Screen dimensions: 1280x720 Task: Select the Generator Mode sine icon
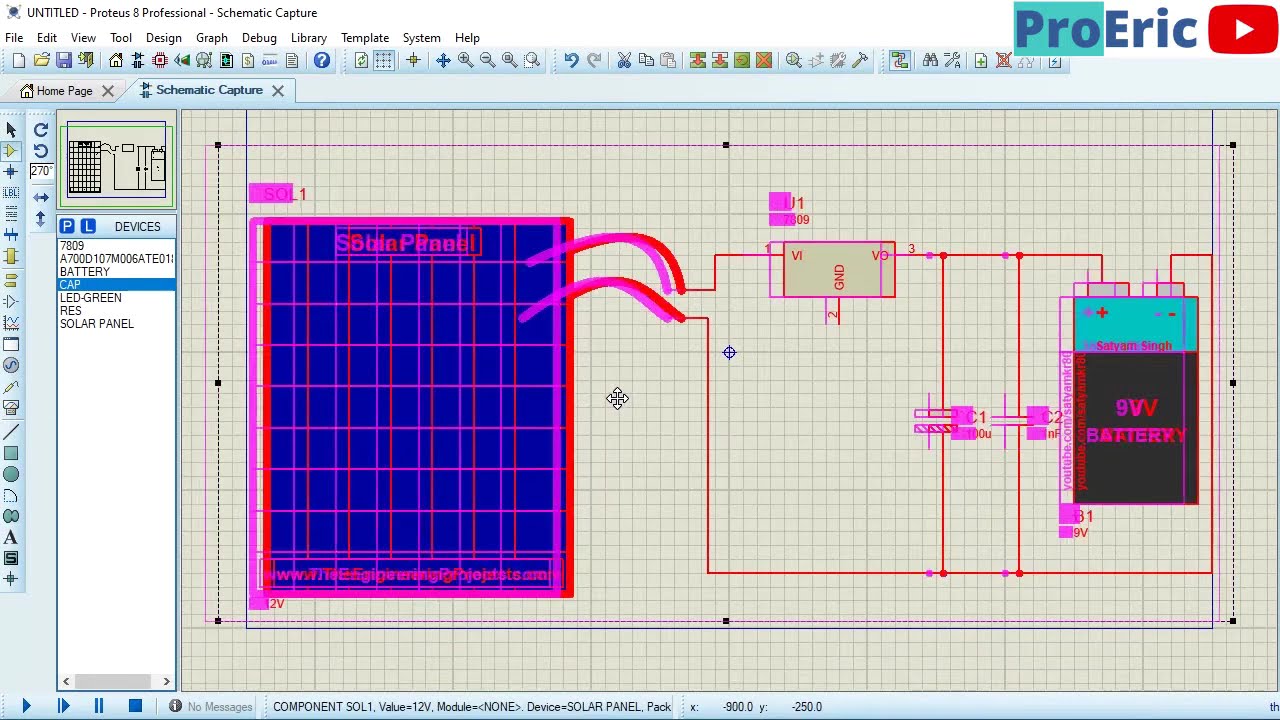(x=11, y=365)
